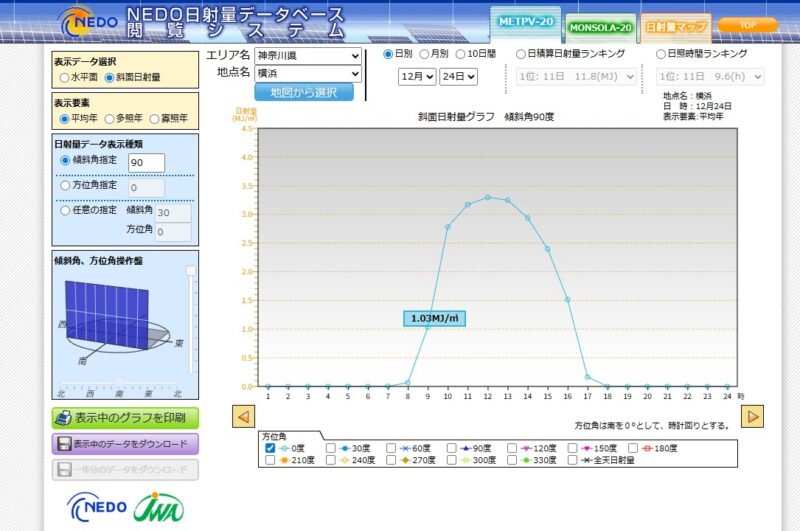
Task: Select the 水平面 radio button
Action: pyautogui.click(x=65, y=77)
